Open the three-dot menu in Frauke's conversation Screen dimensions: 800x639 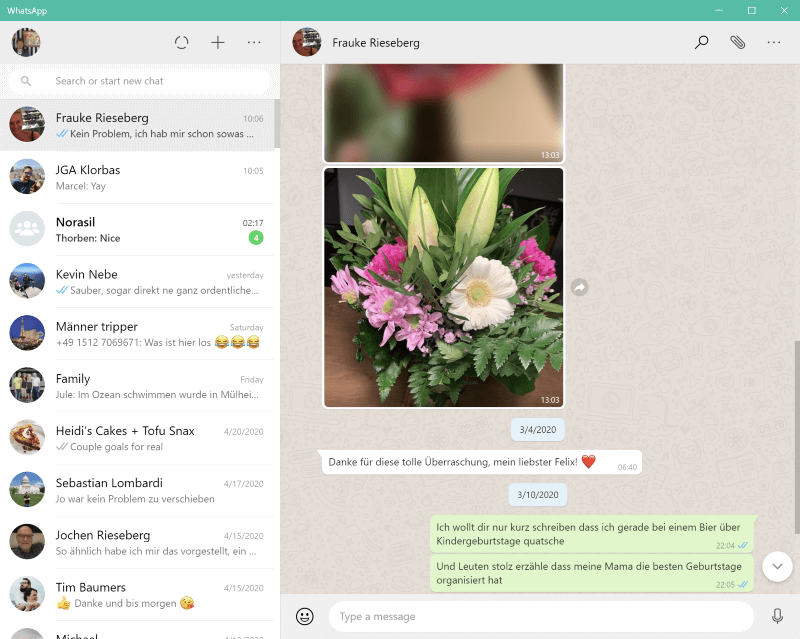(x=774, y=42)
